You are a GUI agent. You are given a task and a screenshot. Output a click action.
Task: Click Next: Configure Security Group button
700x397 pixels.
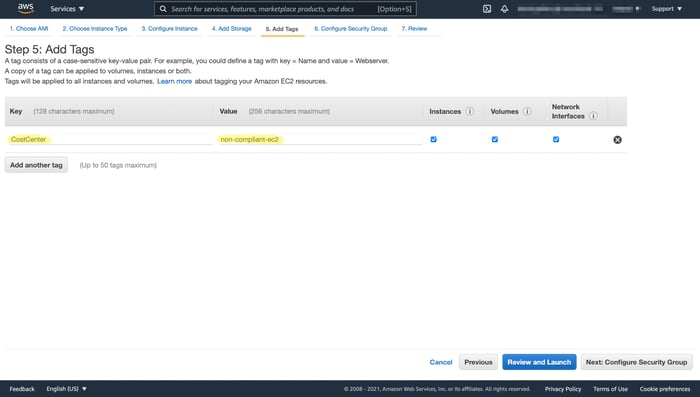coord(636,362)
